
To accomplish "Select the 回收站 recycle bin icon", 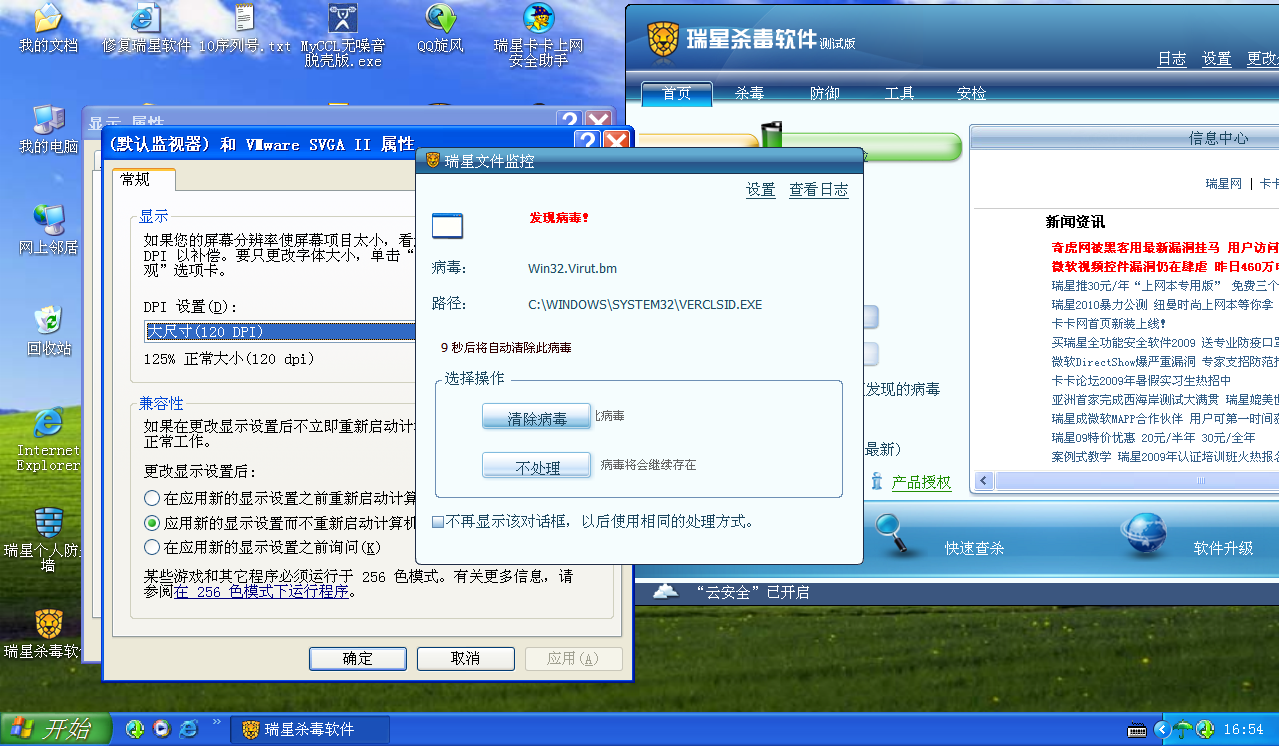I will point(48,331).
